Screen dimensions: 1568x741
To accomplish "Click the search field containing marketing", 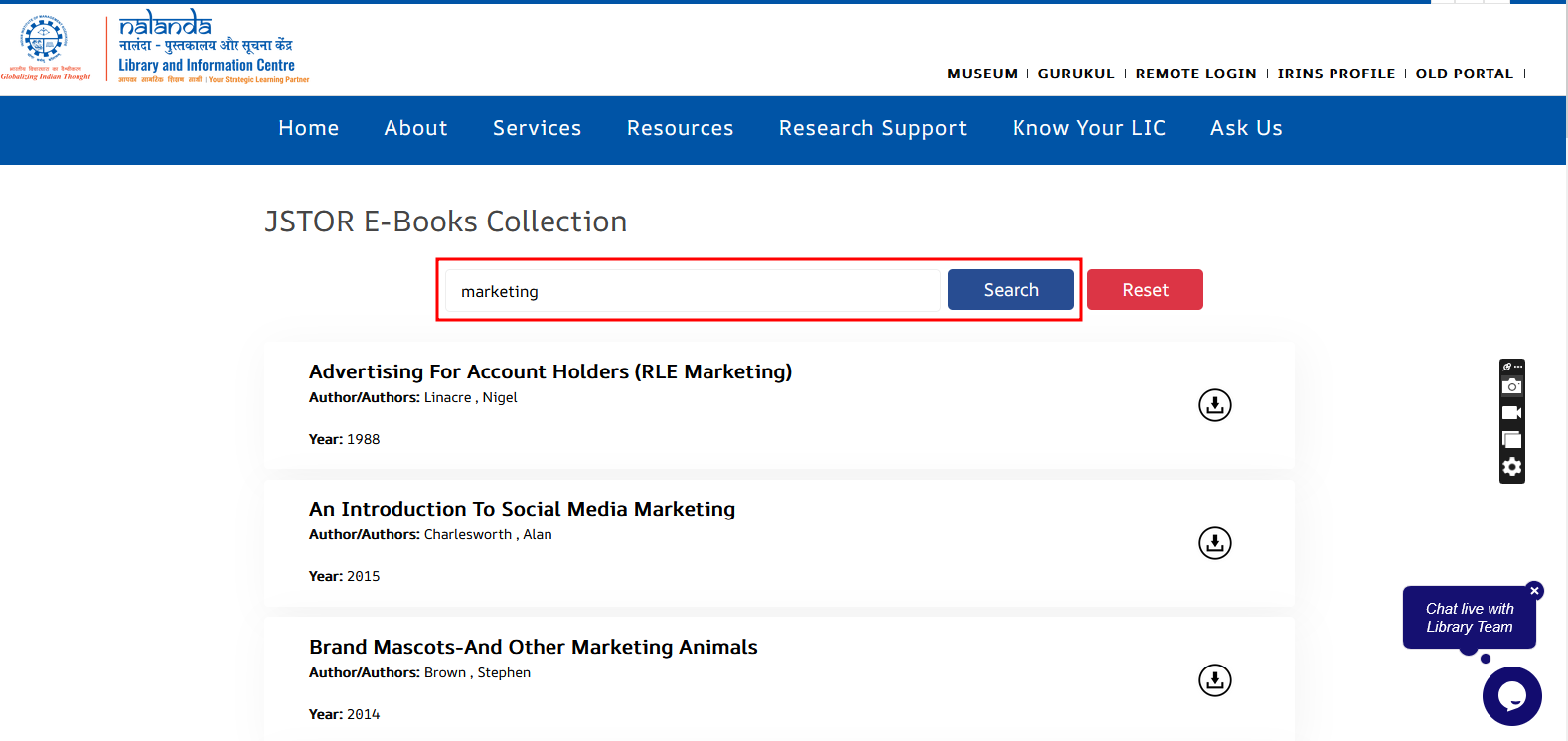I will [x=692, y=291].
